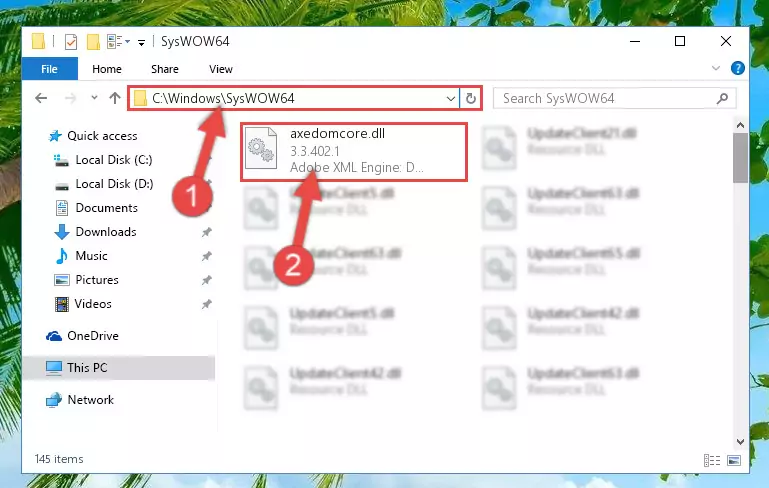Open the Help question mark icon
Viewport: 769px width, 488px height.
737,68
